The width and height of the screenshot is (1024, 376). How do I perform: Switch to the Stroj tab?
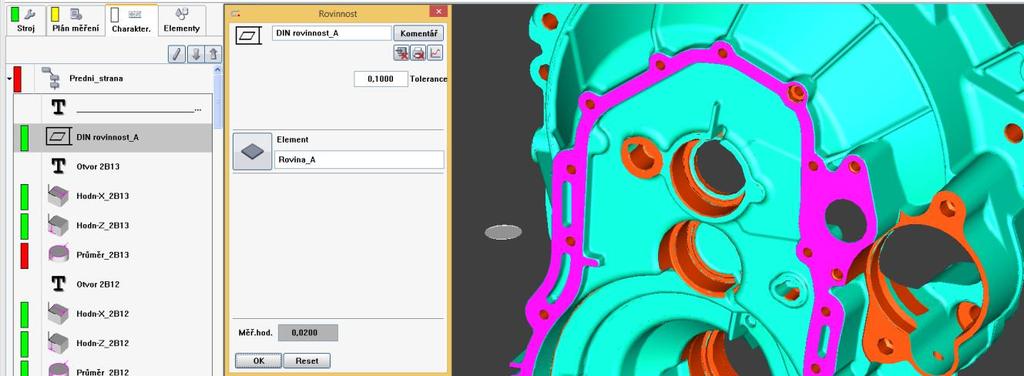(26, 20)
